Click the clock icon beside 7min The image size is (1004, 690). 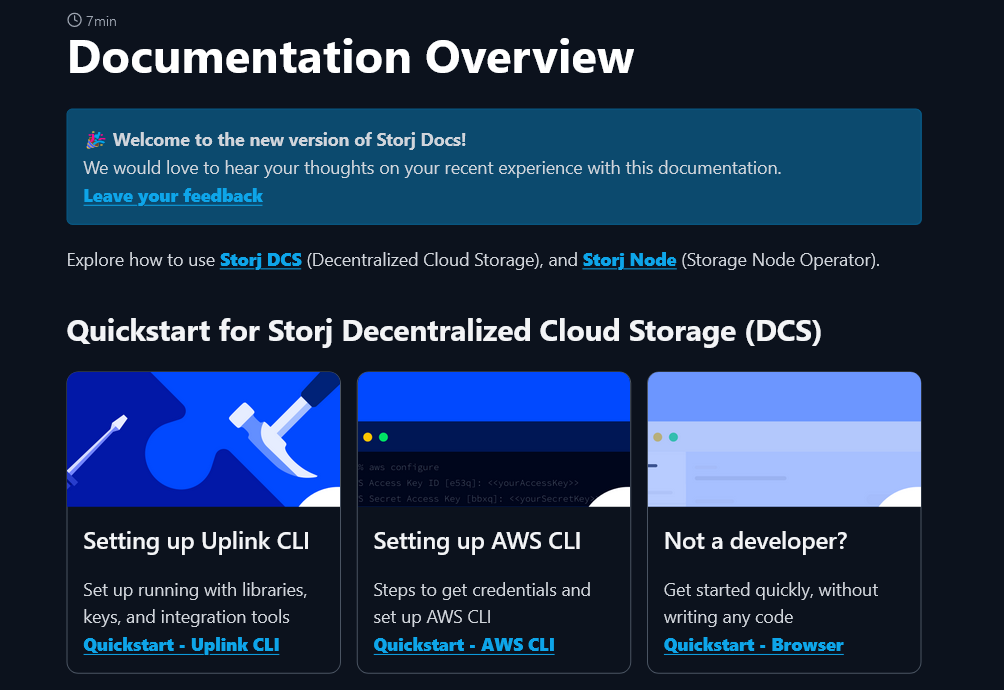(74, 20)
